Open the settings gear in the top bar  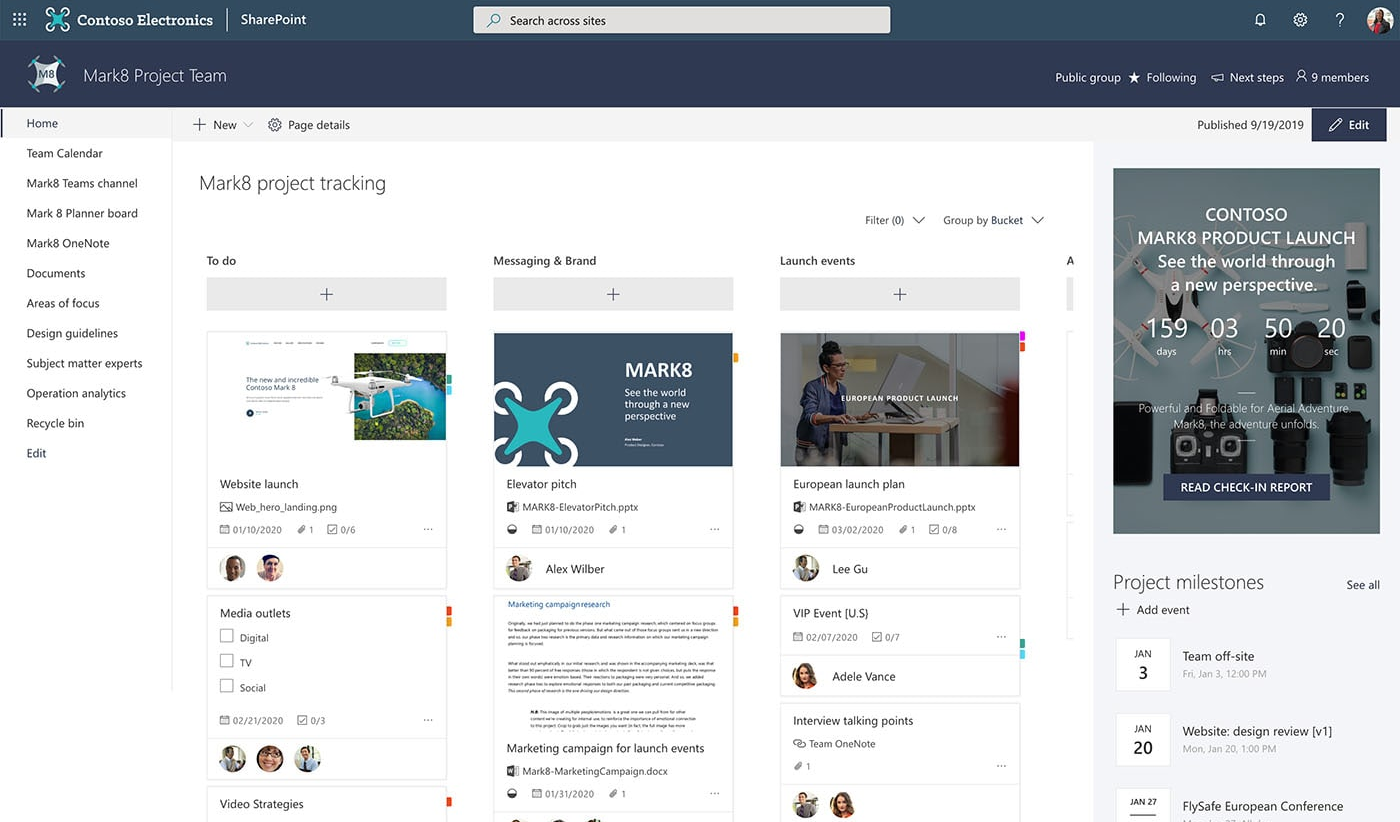pos(1300,20)
